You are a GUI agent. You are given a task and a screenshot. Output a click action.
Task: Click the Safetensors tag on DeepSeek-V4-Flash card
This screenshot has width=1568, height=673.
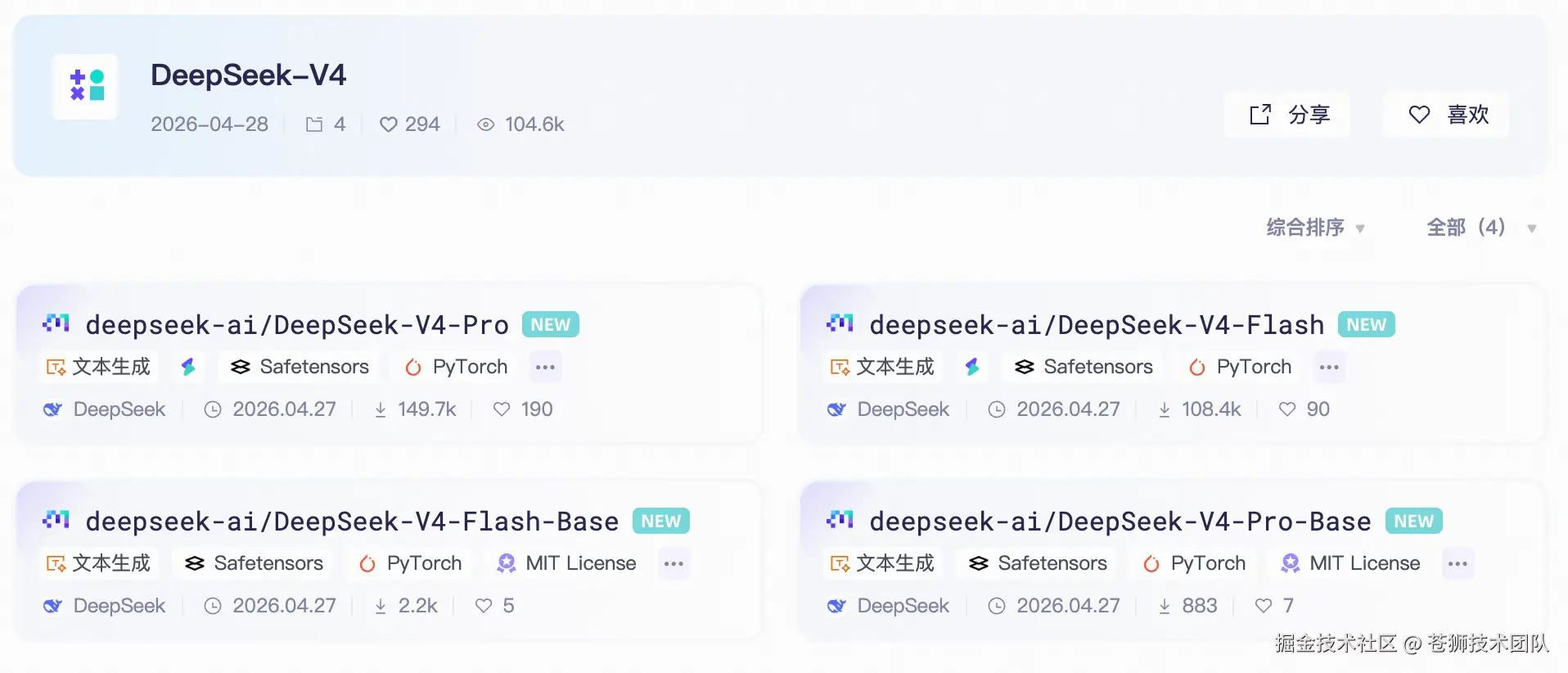click(1084, 367)
